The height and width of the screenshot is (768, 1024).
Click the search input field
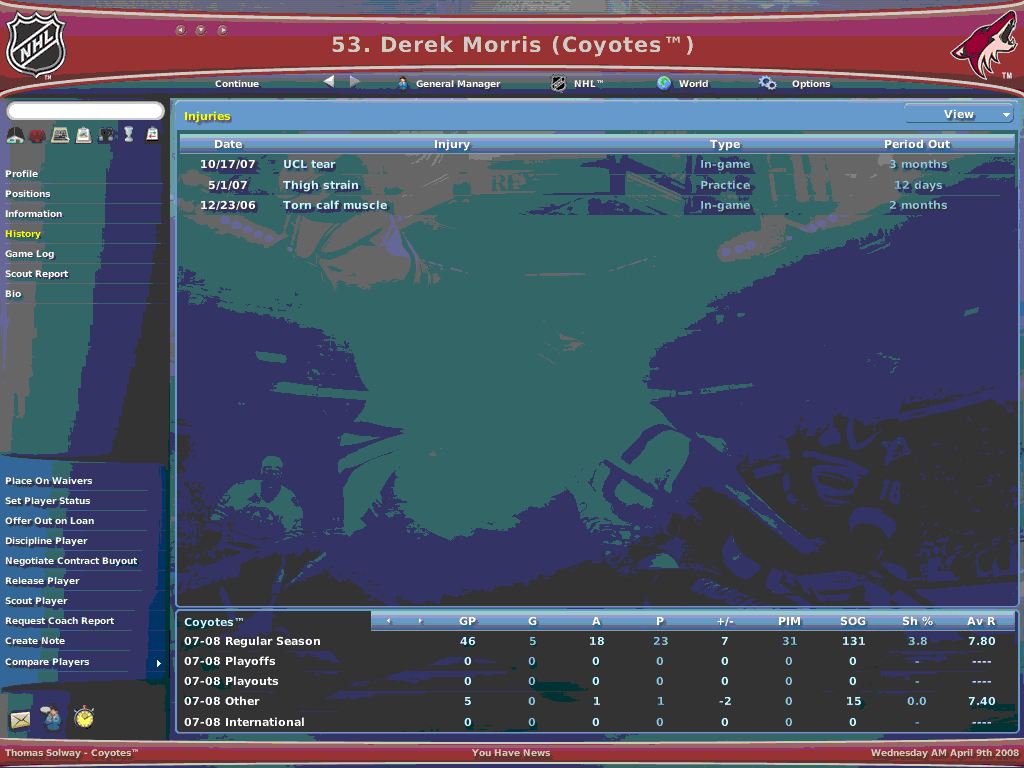[86, 111]
